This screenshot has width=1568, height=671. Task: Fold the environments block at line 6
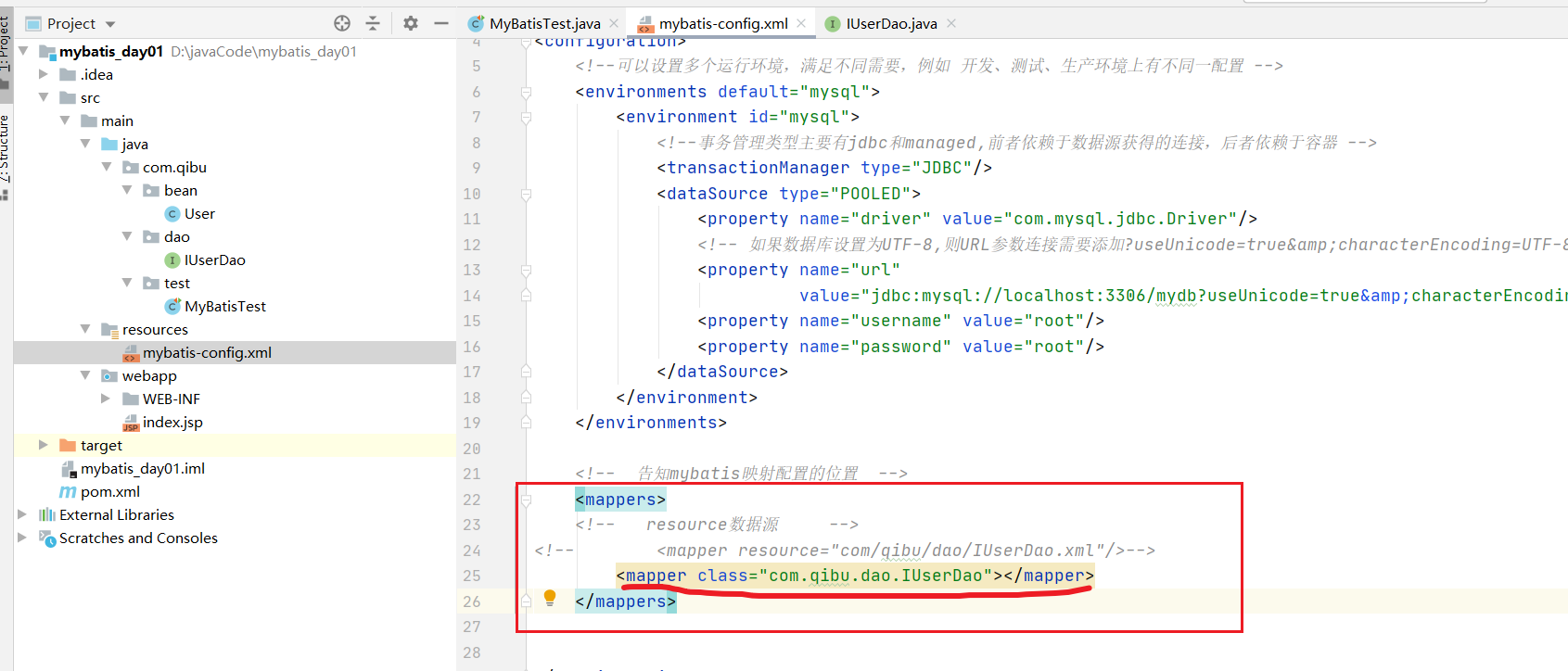click(526, 92)
